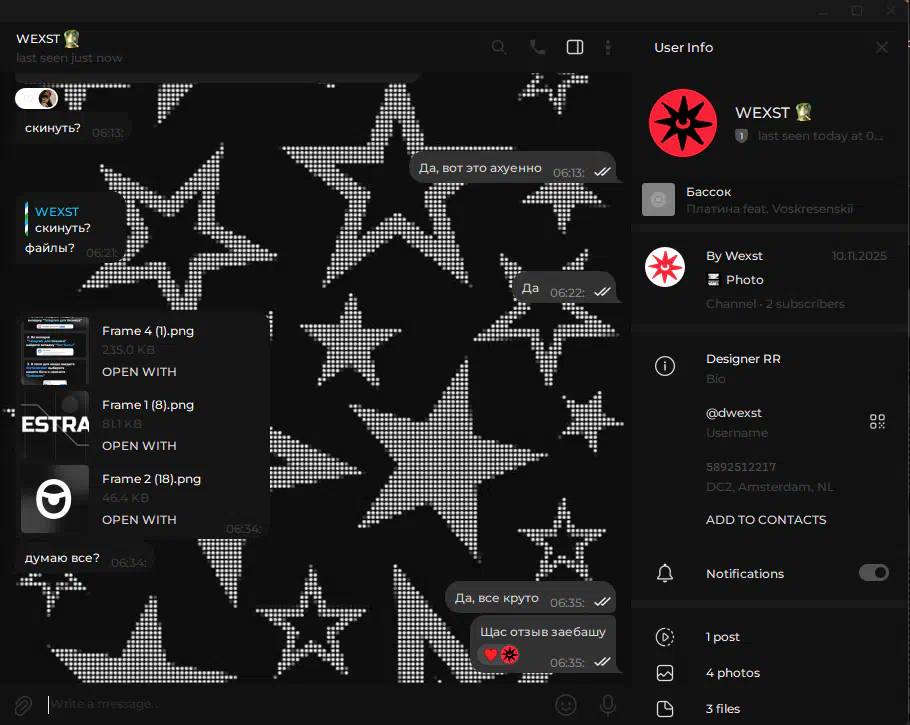910x725 pixels.
Task: Toggle Notifications switch for this user
Action: click(x=873, y=573)
